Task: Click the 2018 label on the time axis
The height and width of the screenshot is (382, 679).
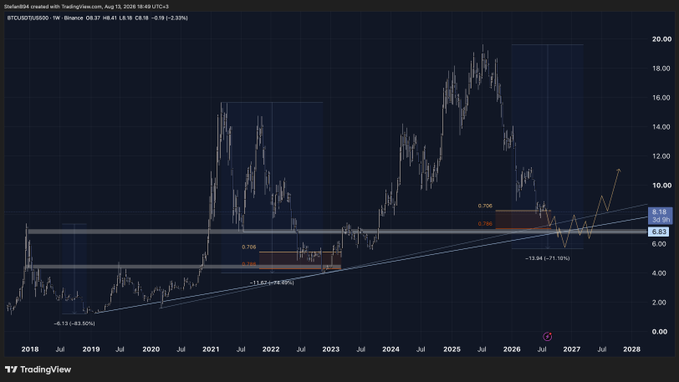Action: point(30,349)
